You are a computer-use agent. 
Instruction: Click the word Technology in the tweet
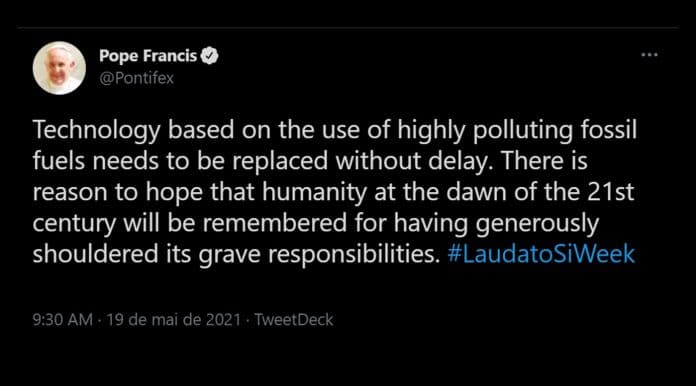click(96, 131)
